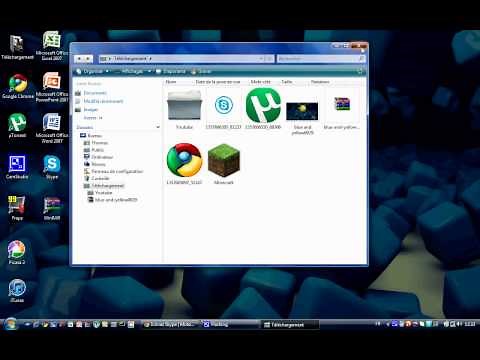Select the Picasa 3 desktop icon
The image size is (480, 360).
[x=17, y=252]
